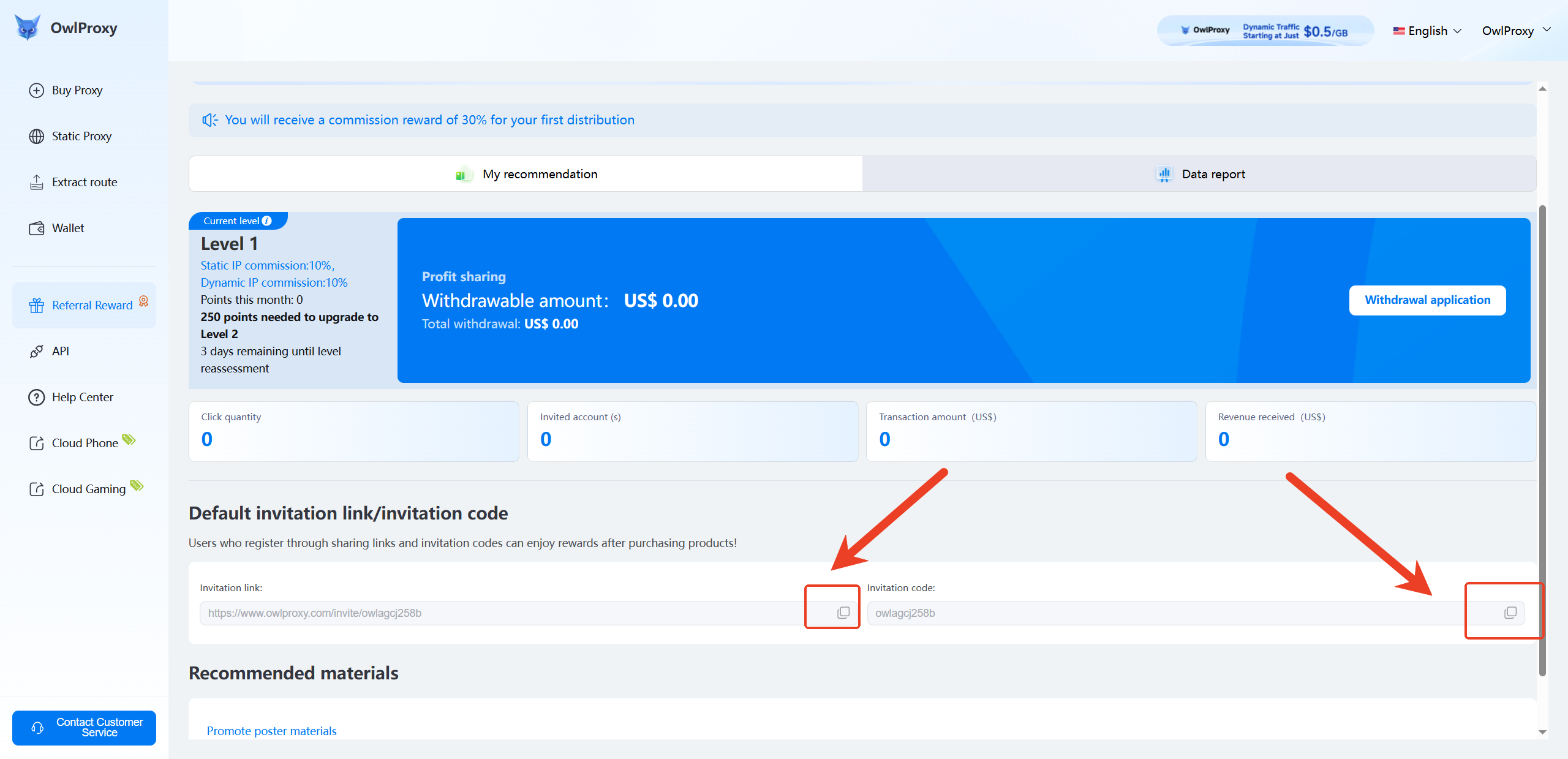Click the Buy Proxy plus icon
This screenshot has width=1568, height=759.
[37, 91]
